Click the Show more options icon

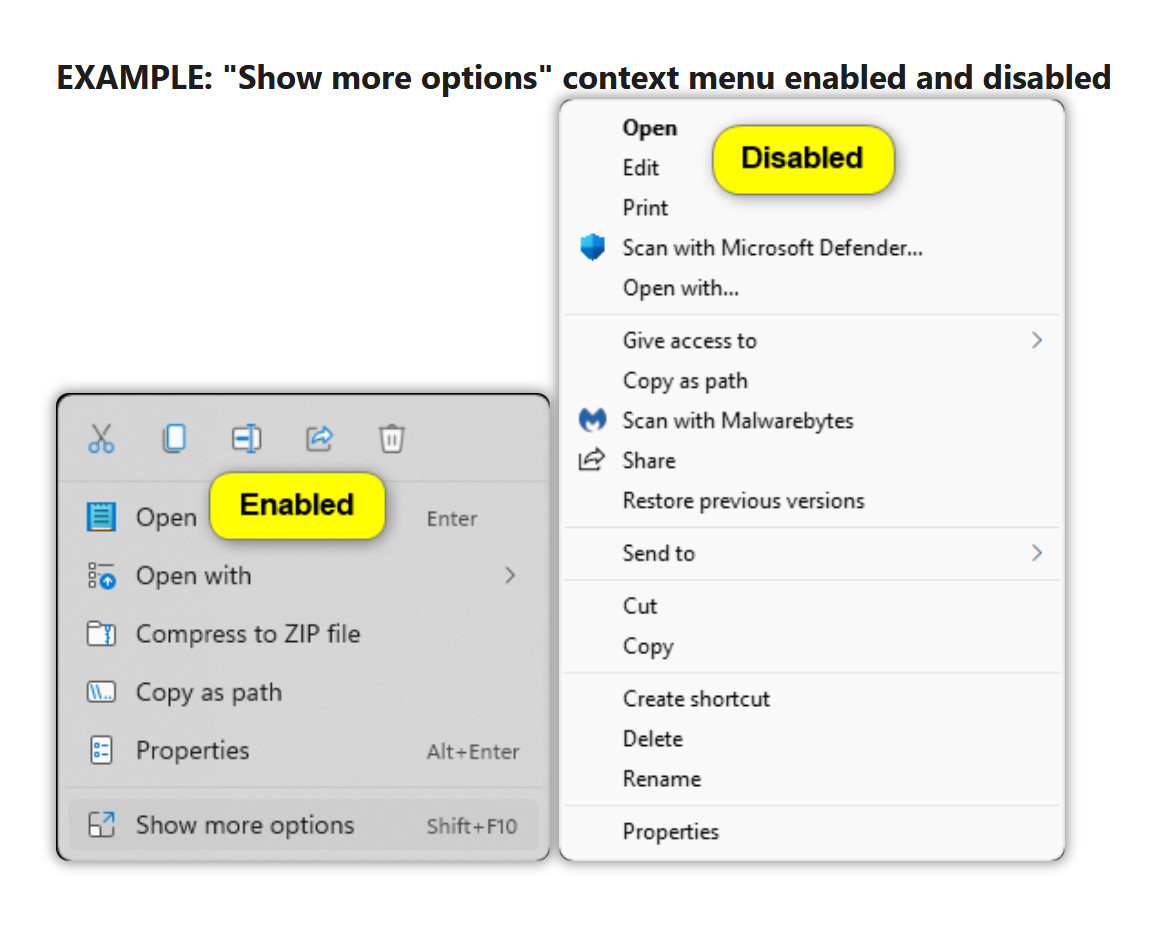click(x=101, y=825)
